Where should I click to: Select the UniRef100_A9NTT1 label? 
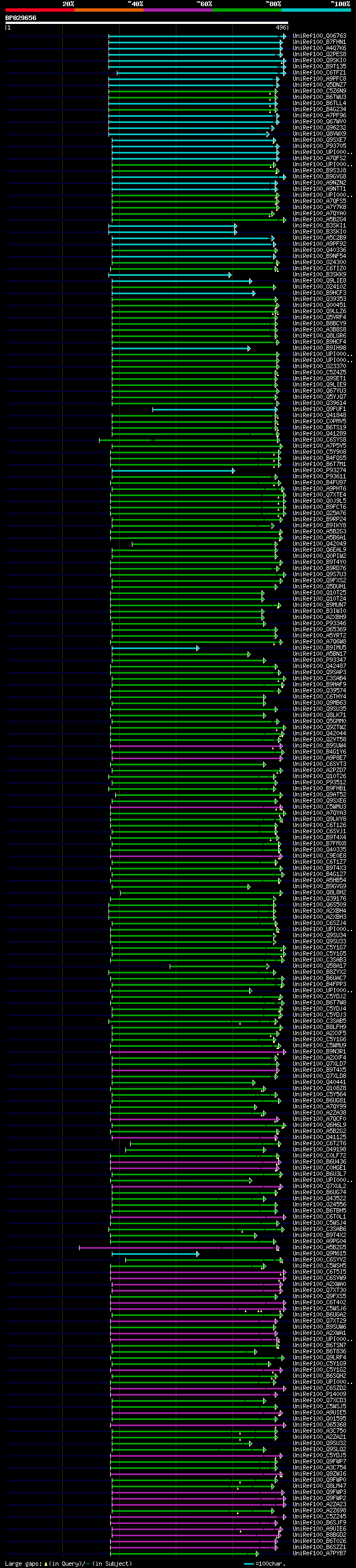(x=319, y=189)
